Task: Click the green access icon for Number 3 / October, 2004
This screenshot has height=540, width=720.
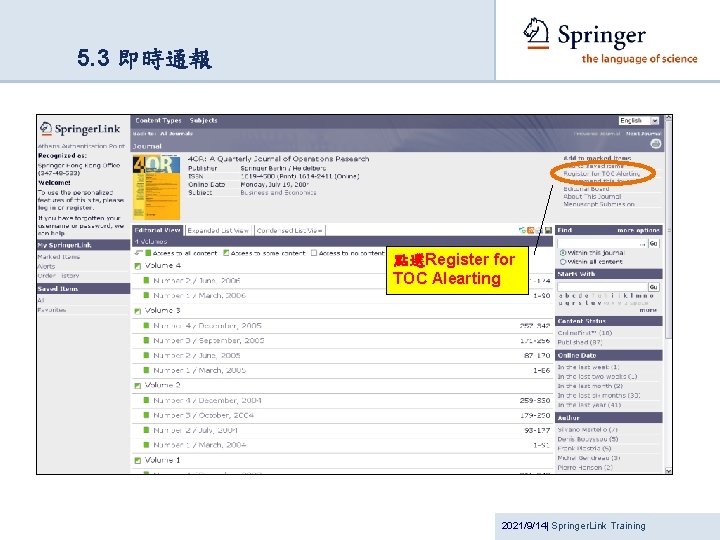Action: [x=146, y=415]
